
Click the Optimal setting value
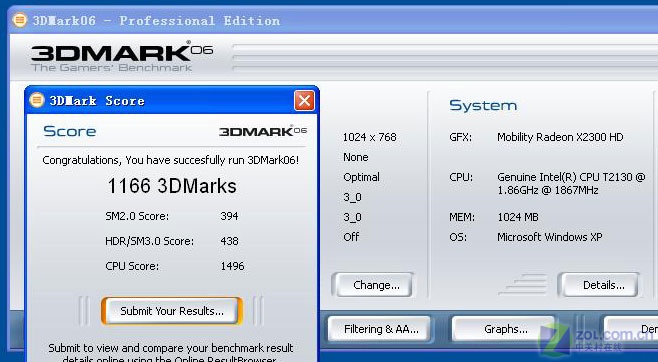(361, 177)
